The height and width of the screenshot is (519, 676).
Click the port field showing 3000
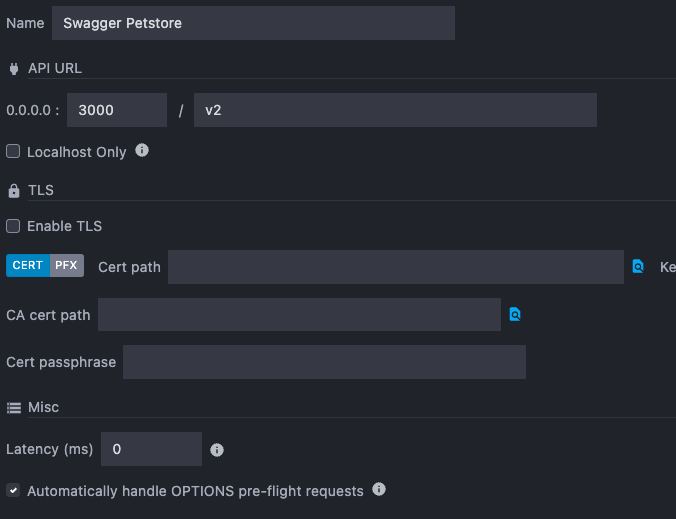pyautogui.click(x=117, y=110)
